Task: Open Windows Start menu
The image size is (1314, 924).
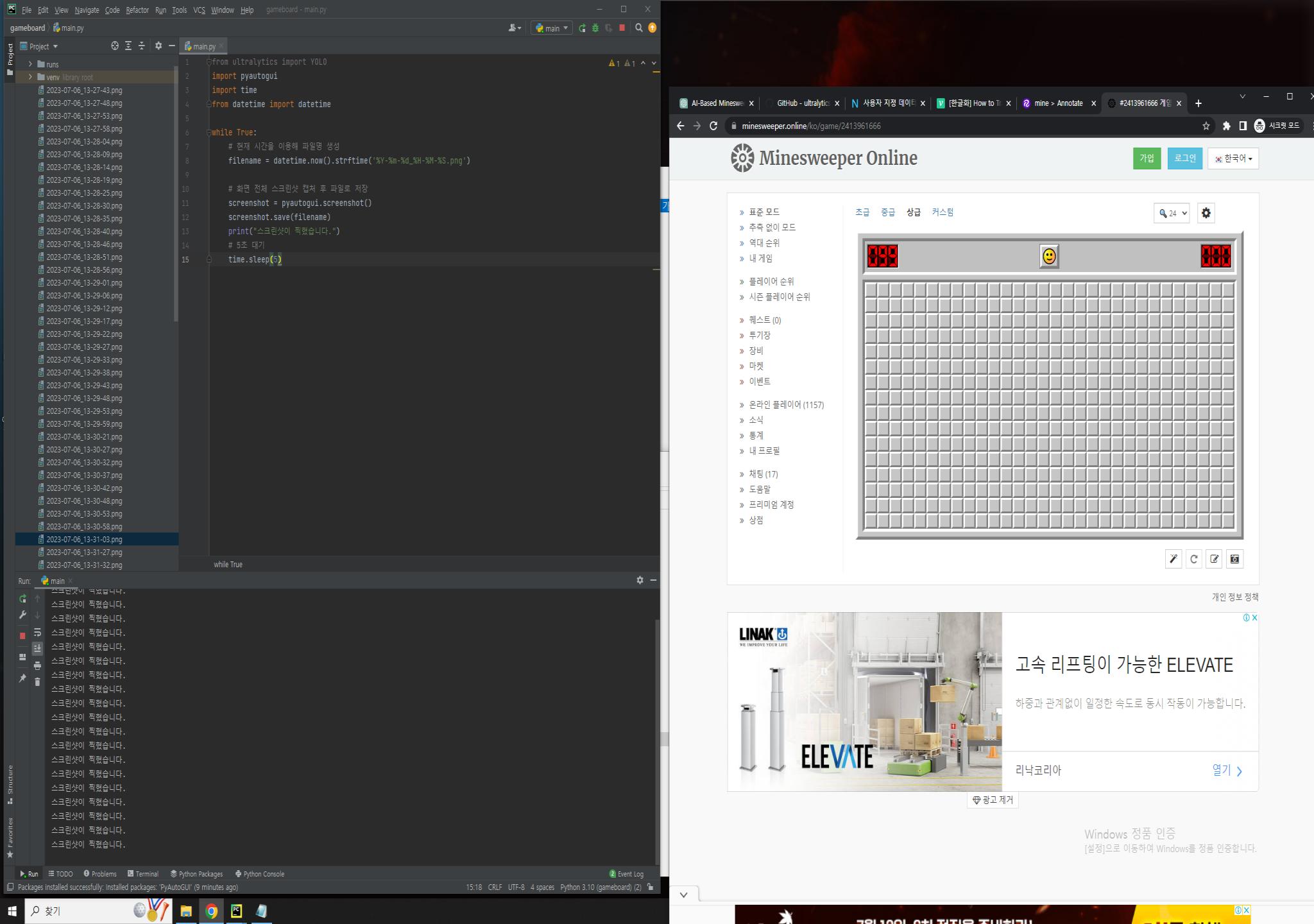Action: [x=12, y=911]
